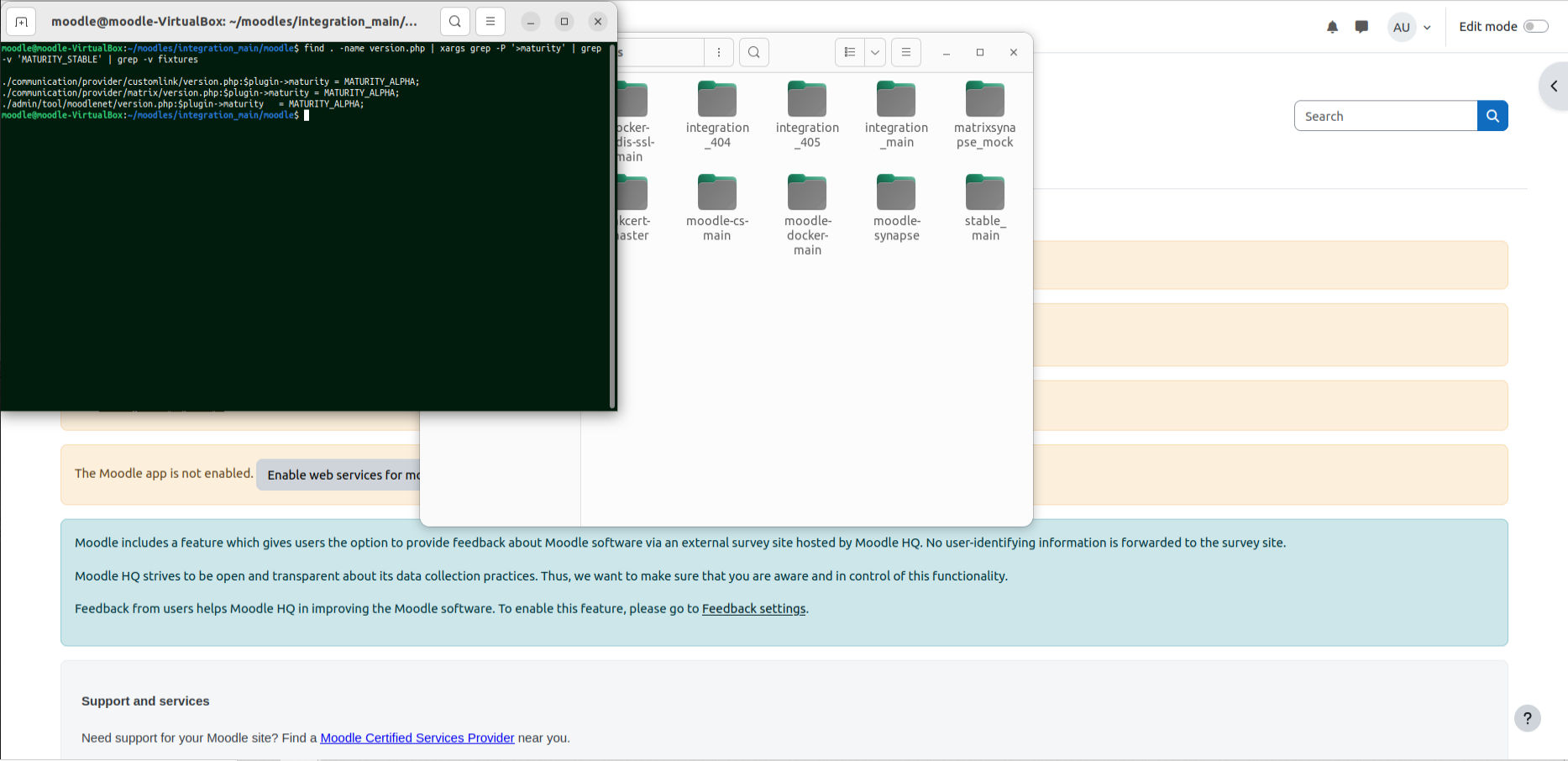Focus the Moodle Search input field
The height and width of the screenshot is (761, 1568).
1386,116
